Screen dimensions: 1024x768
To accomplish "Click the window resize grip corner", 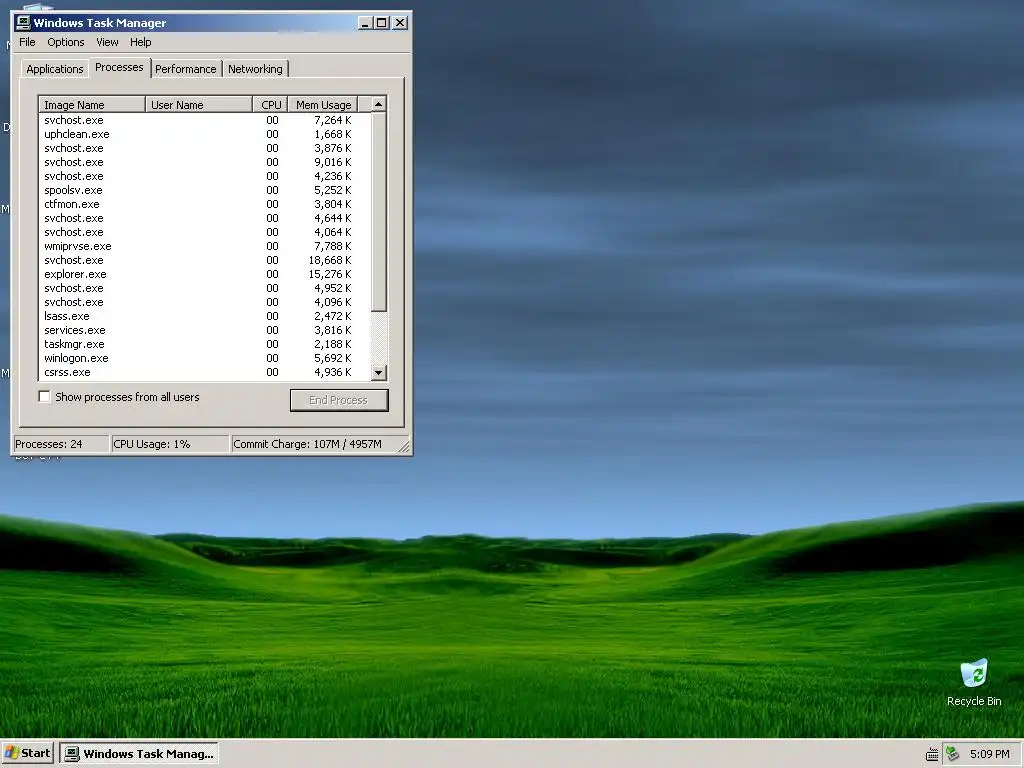I will pyautogui.click(x=404, y=447).
